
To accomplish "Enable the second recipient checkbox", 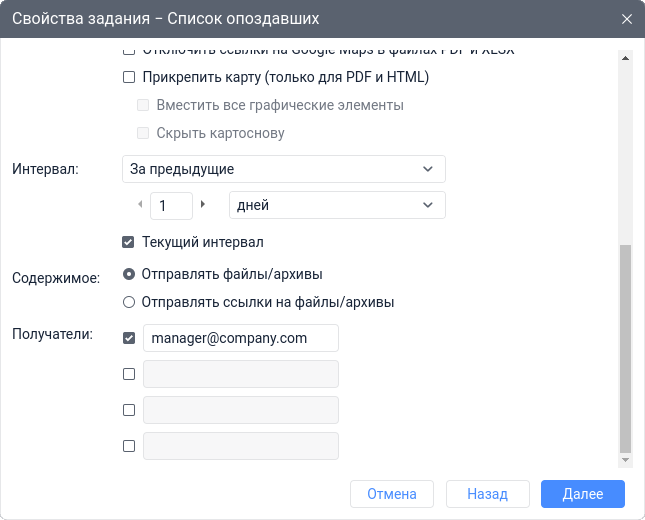I will (128, 374).
